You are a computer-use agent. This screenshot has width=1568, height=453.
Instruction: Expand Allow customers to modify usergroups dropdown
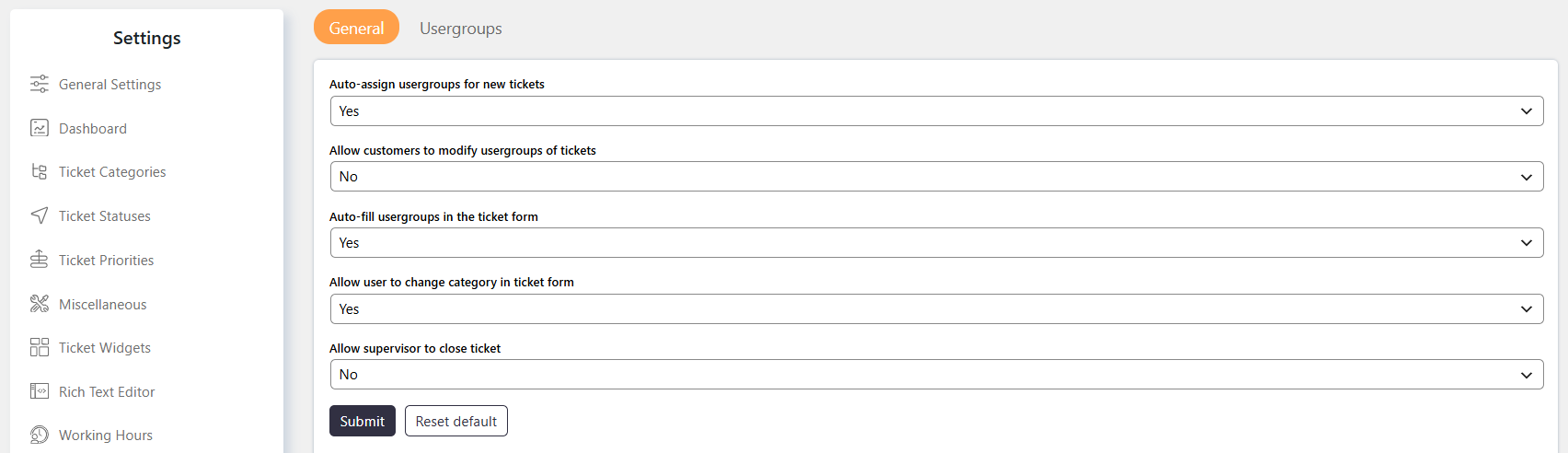[x=937, y=177]
